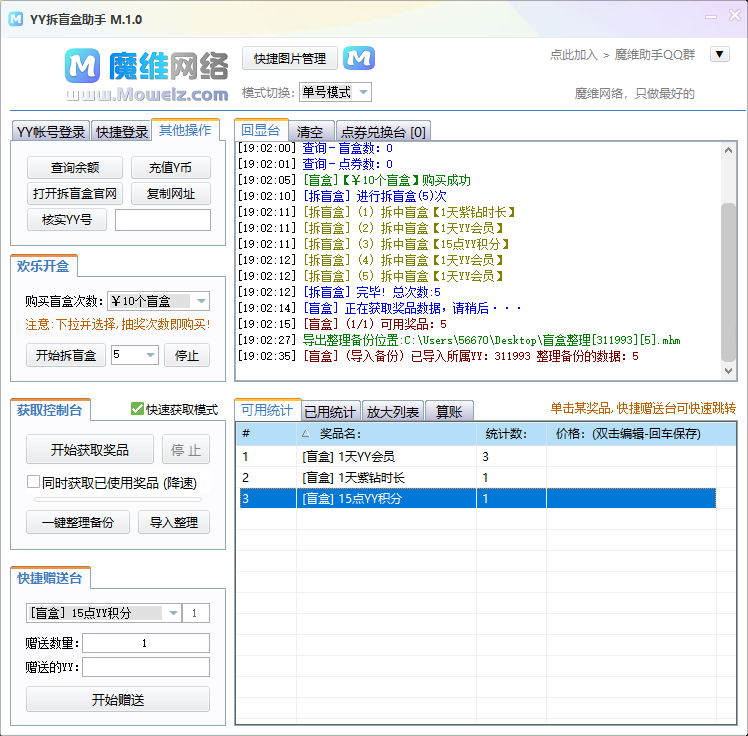748x736 pixels.
Task: Click the 导入整理 button
Action: pos(174,522)
